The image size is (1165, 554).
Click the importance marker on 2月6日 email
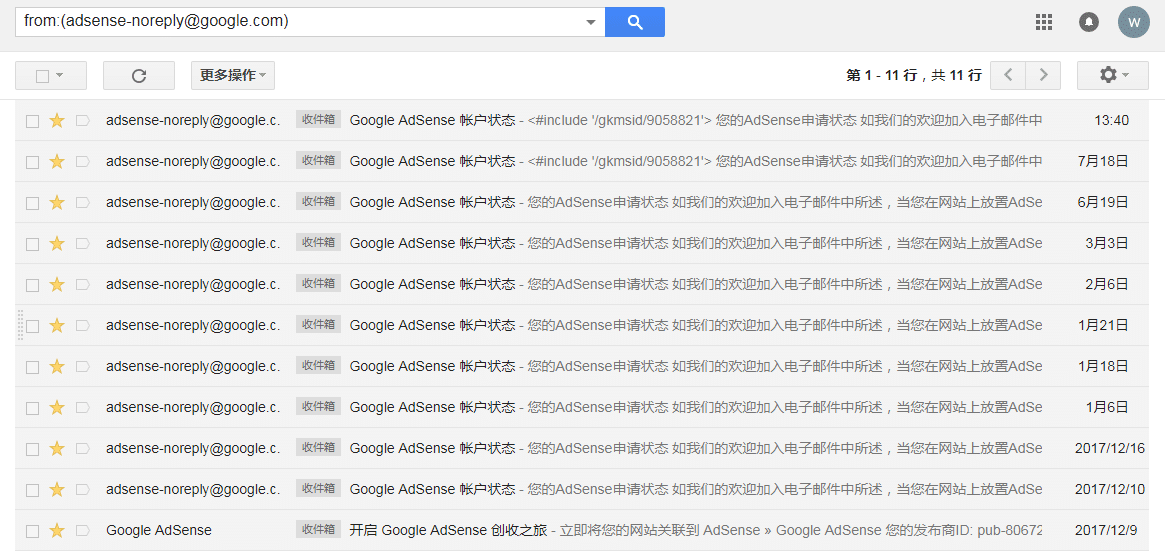pyautogui.click(x=82, y=285)
